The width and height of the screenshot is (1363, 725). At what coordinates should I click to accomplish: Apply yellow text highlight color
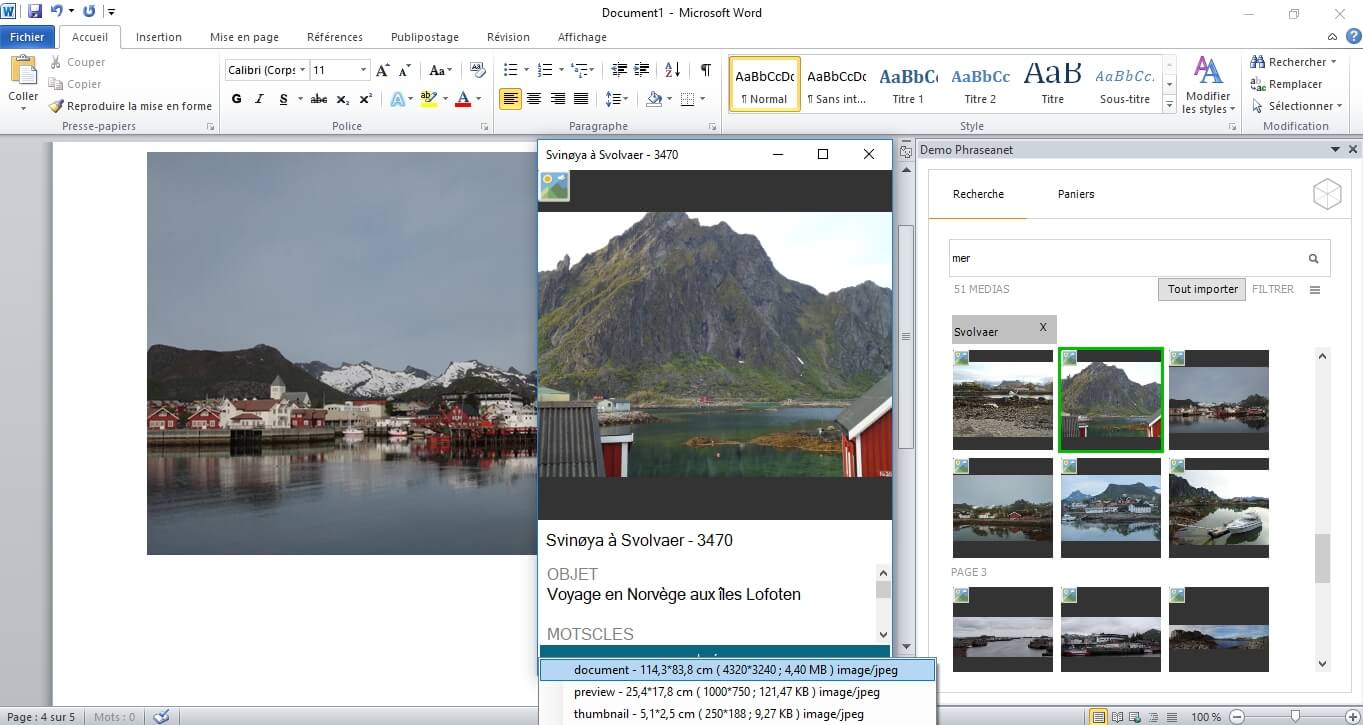(x=429, y=99)
